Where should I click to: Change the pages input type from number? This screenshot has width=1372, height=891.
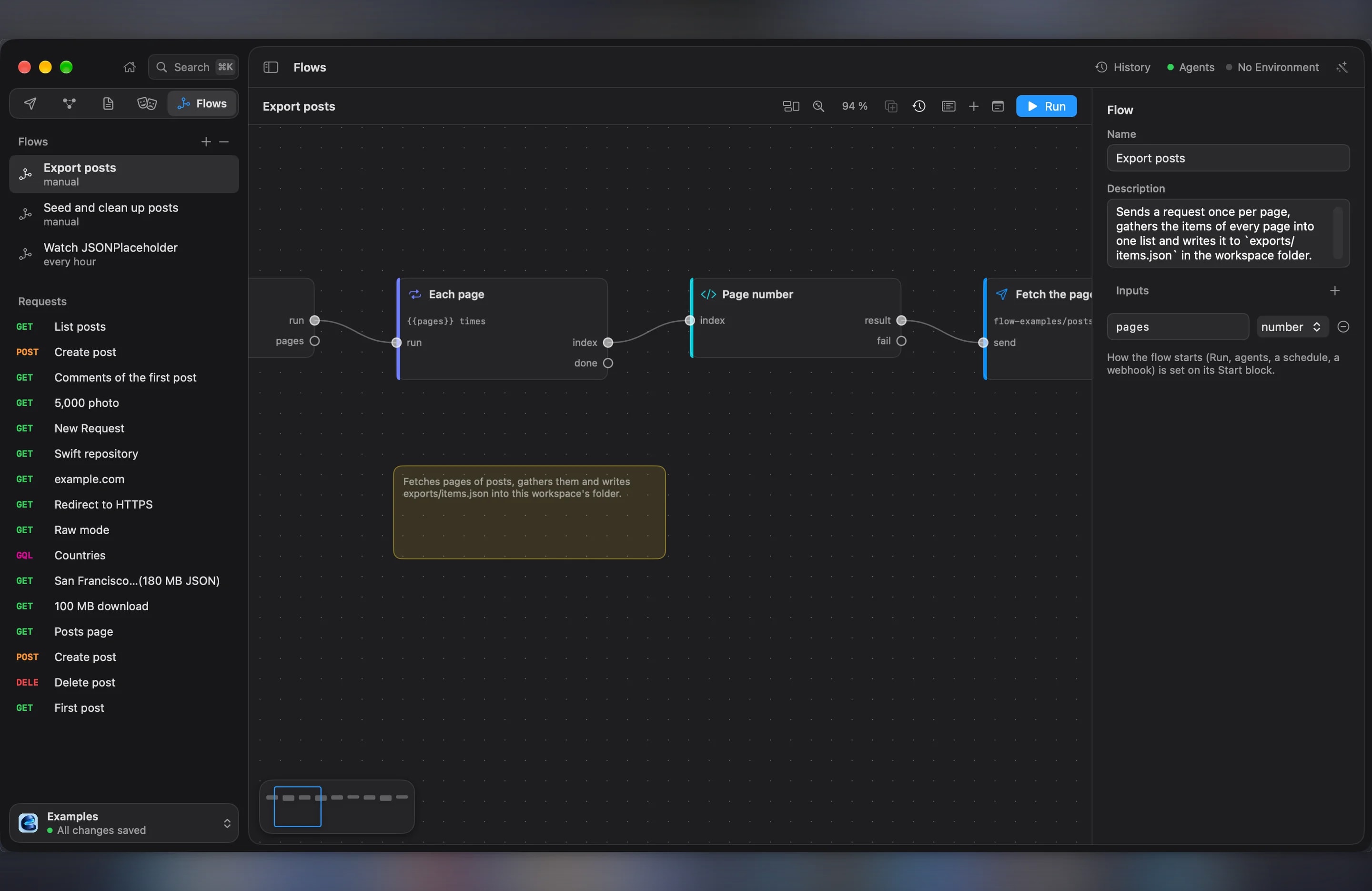click(x=1292, y=327)
